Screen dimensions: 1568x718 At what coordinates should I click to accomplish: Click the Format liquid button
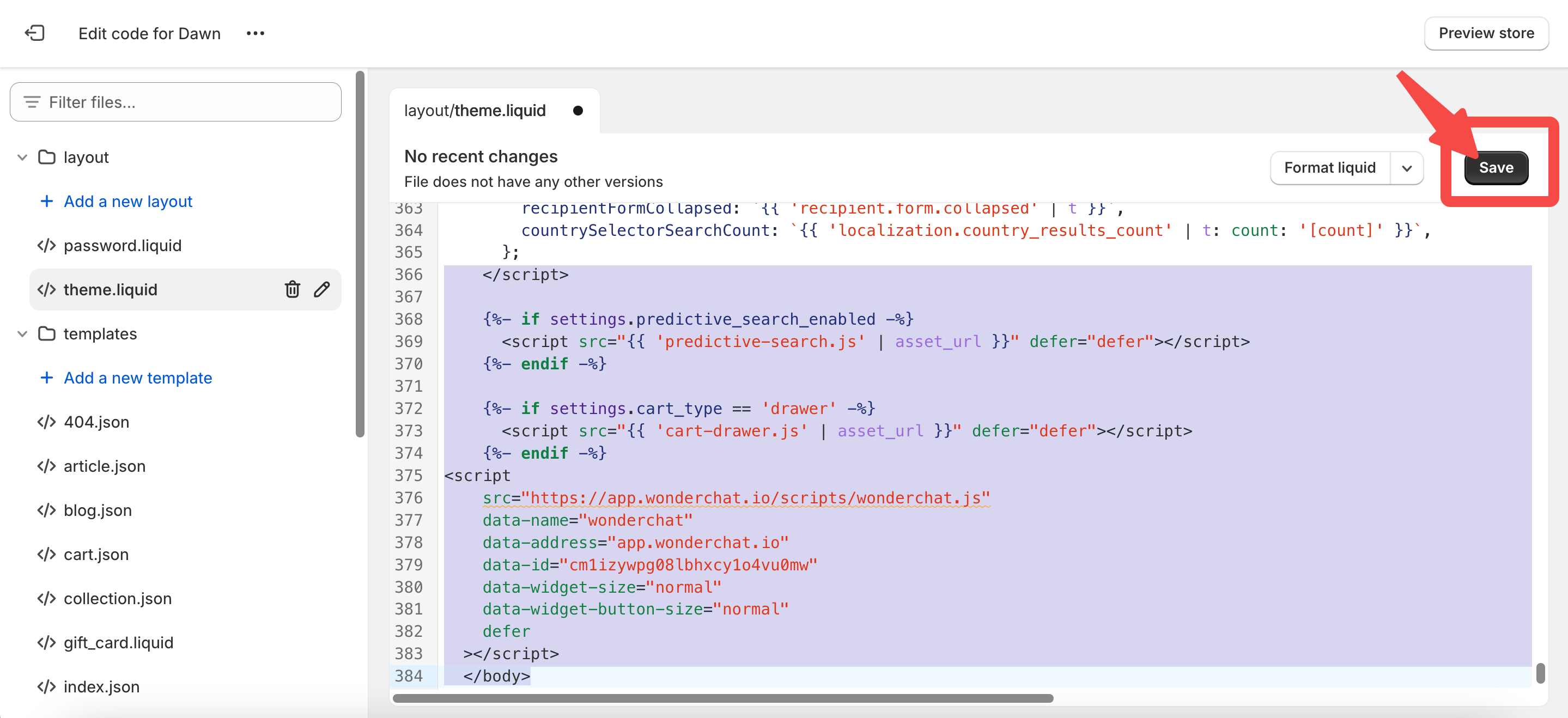pos(1329,168)
